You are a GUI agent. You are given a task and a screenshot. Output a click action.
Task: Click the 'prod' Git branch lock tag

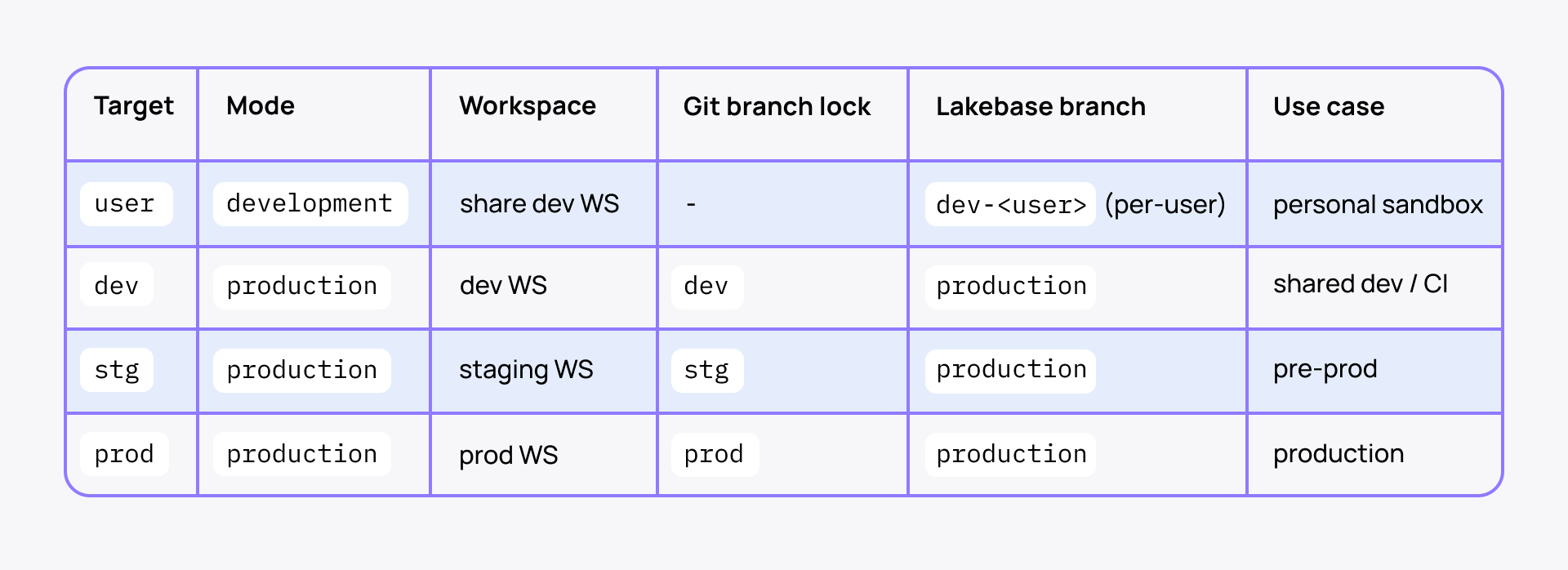[x=715, y=455]
